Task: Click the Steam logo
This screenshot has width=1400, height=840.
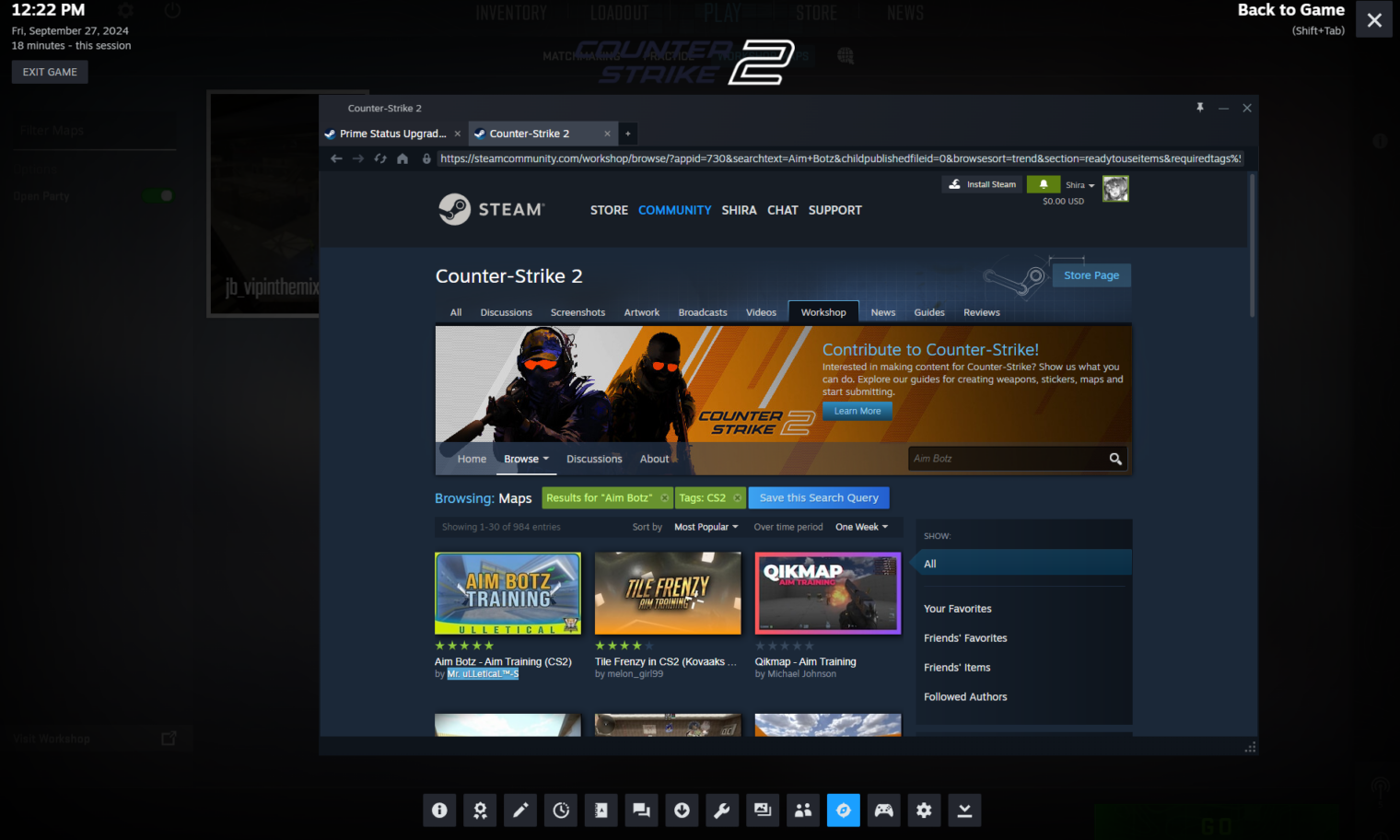Action: pos(491,210)
